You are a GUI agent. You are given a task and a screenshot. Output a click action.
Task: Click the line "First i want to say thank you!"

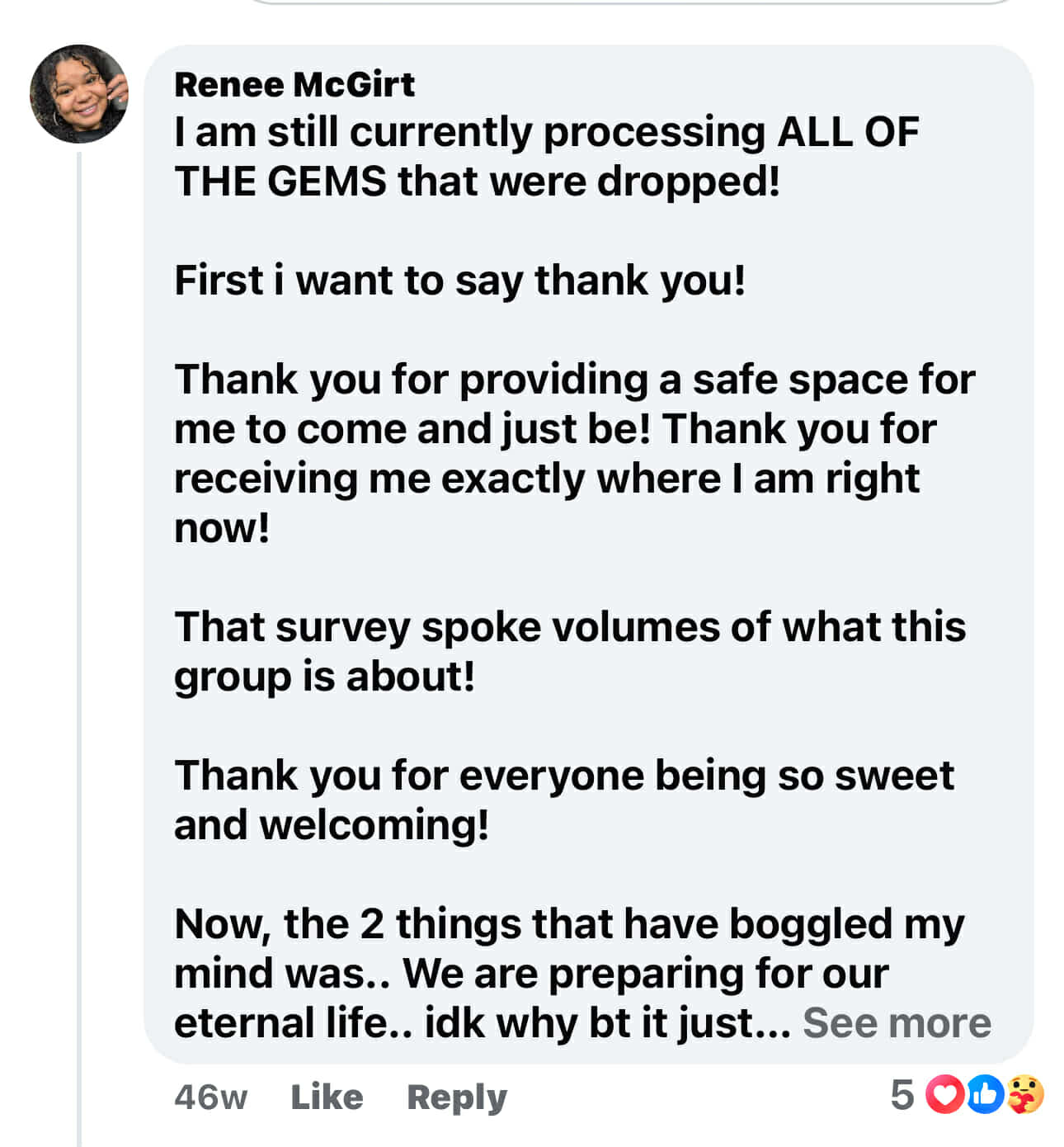tap(459, 281)
